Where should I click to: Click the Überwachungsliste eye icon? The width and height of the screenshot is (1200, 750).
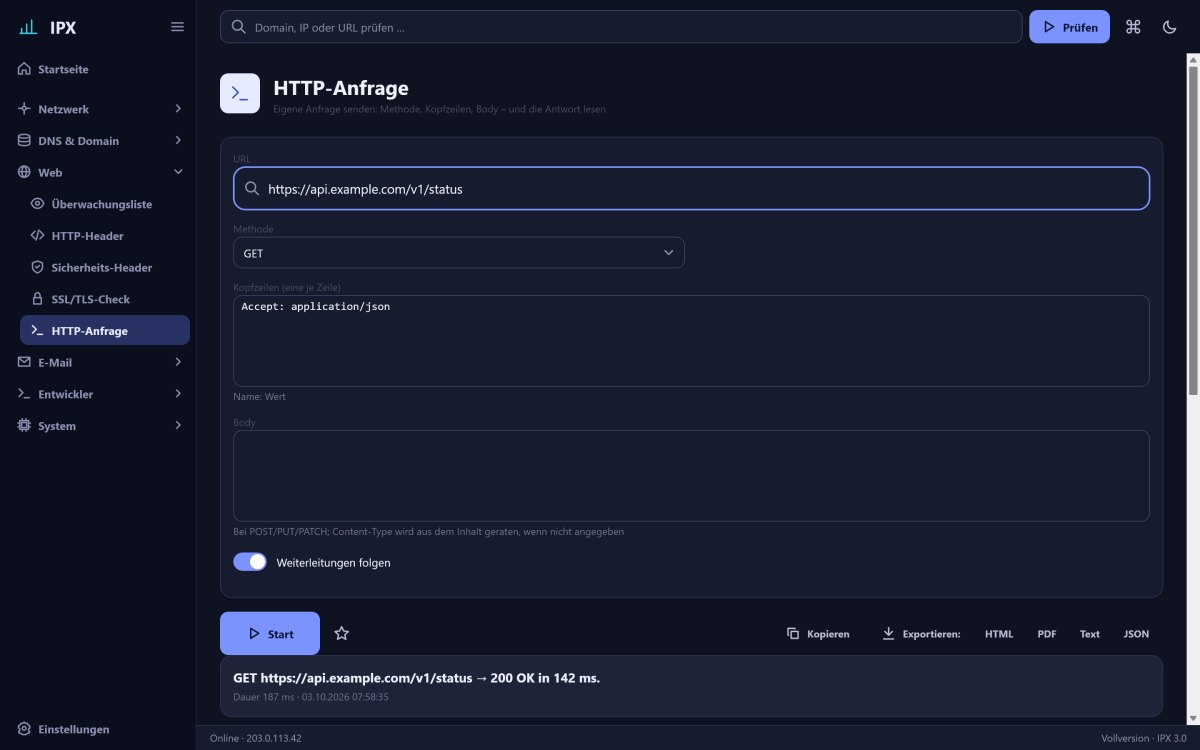38,204
